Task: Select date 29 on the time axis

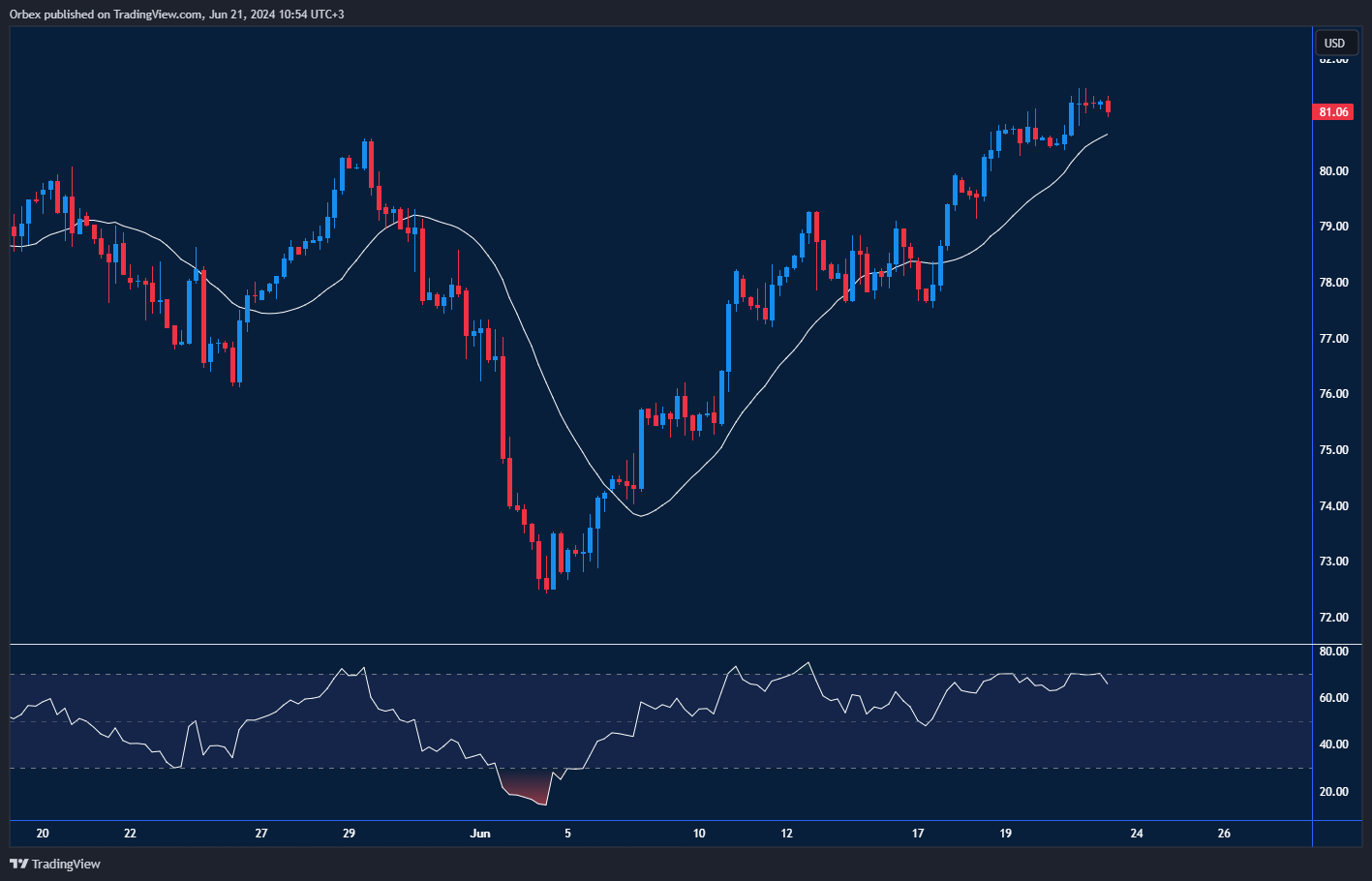Action: click(350, 834)
